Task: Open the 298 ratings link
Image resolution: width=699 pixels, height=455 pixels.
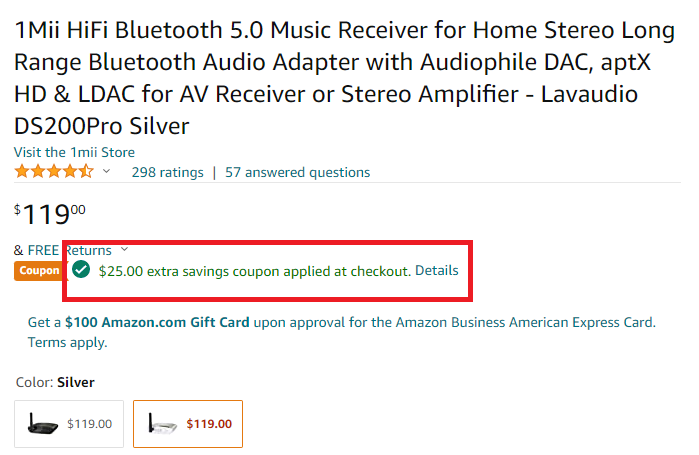Action: 168,172
